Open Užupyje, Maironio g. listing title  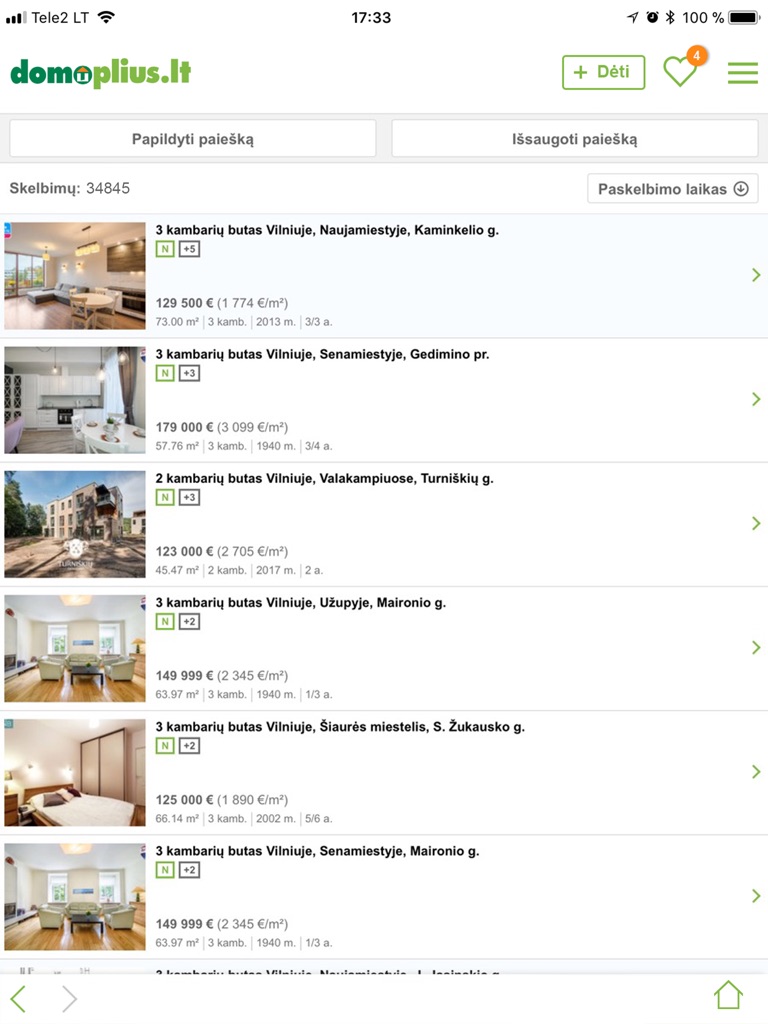(x=300, y=603)
